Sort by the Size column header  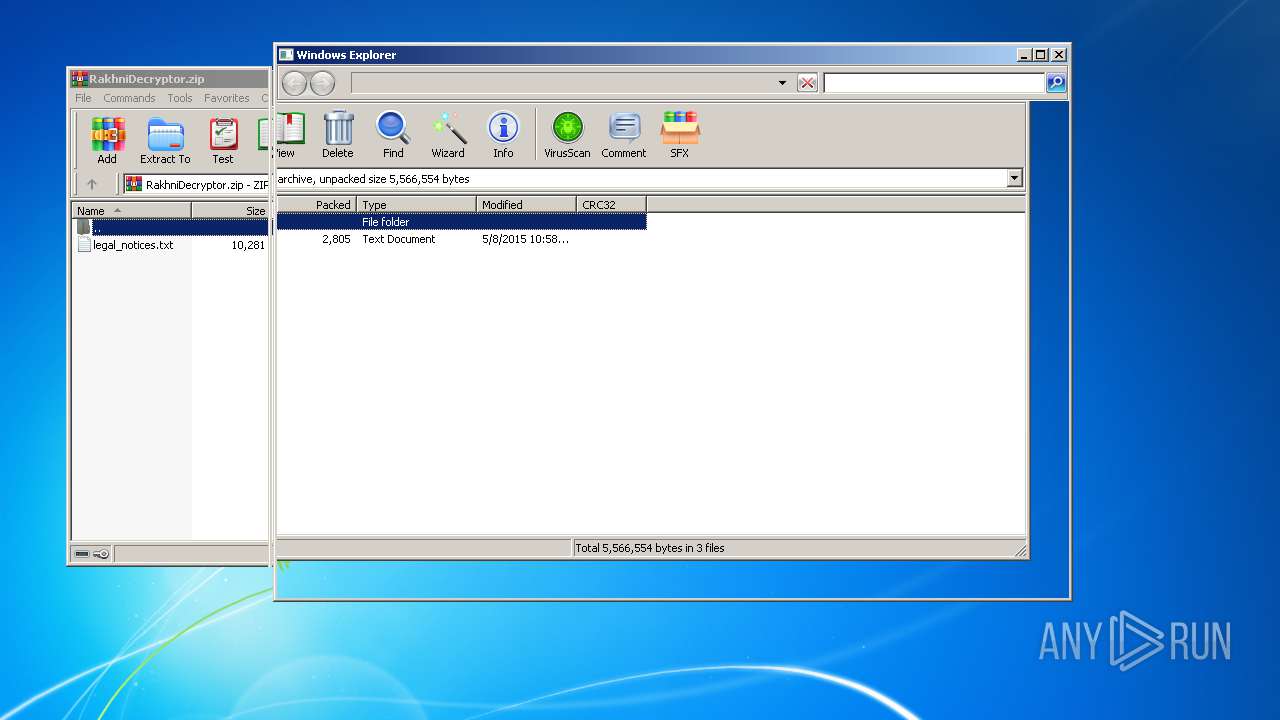coord(230,211)
